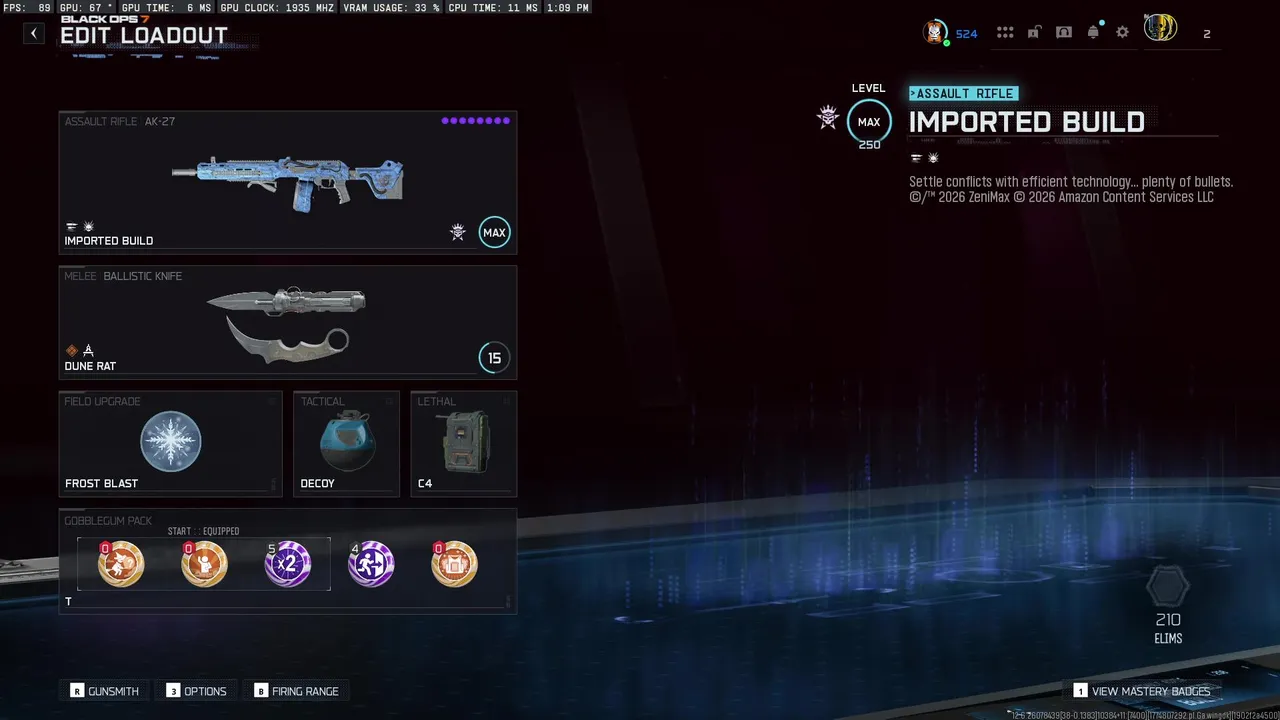The height and width of the screenshot is (720, 1280).
Task: Select the Ballistic Knife melee slot
Action: pyautogui.click(x=288, y=321)
